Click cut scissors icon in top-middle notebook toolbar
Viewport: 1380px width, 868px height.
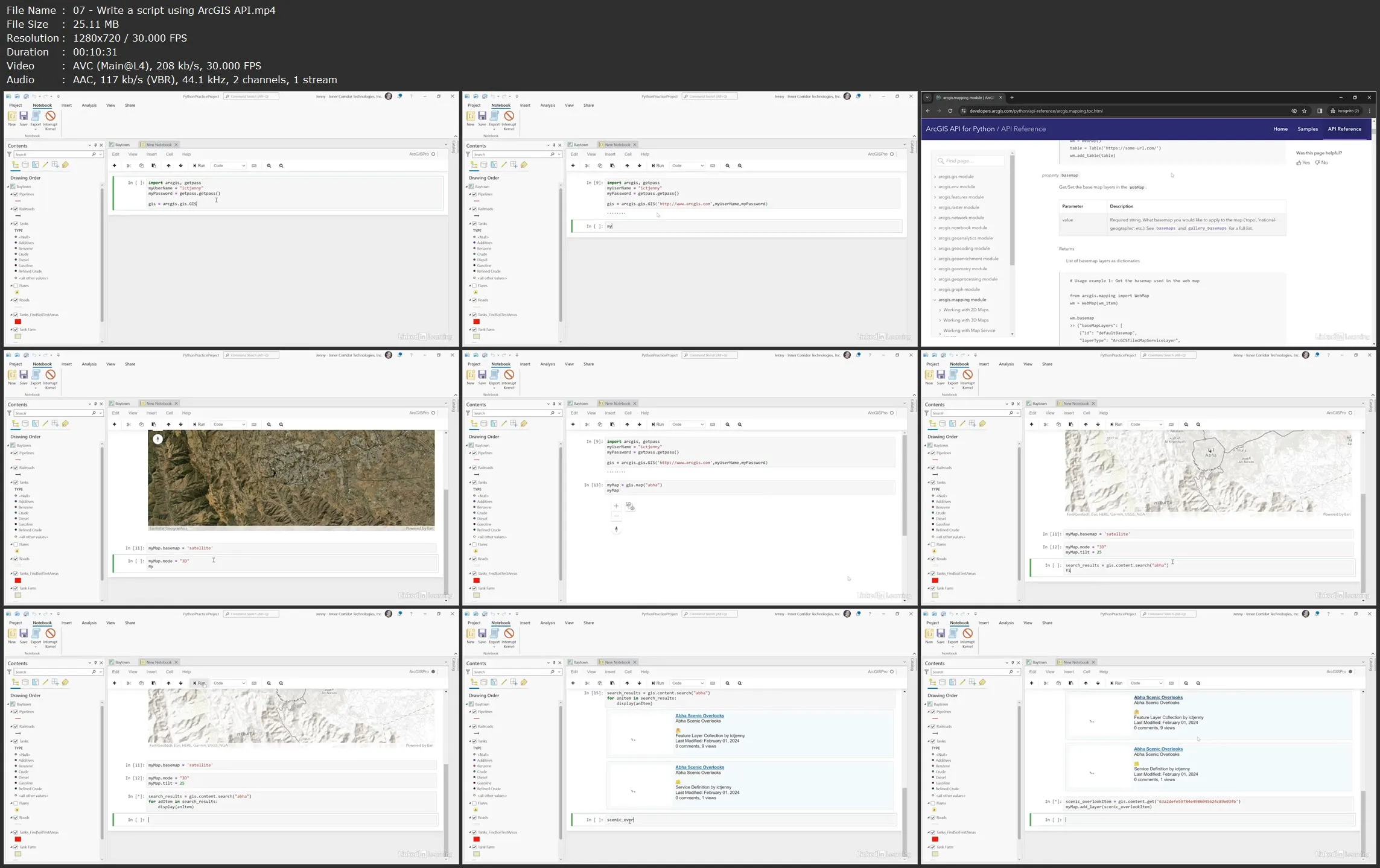point(587,165)
